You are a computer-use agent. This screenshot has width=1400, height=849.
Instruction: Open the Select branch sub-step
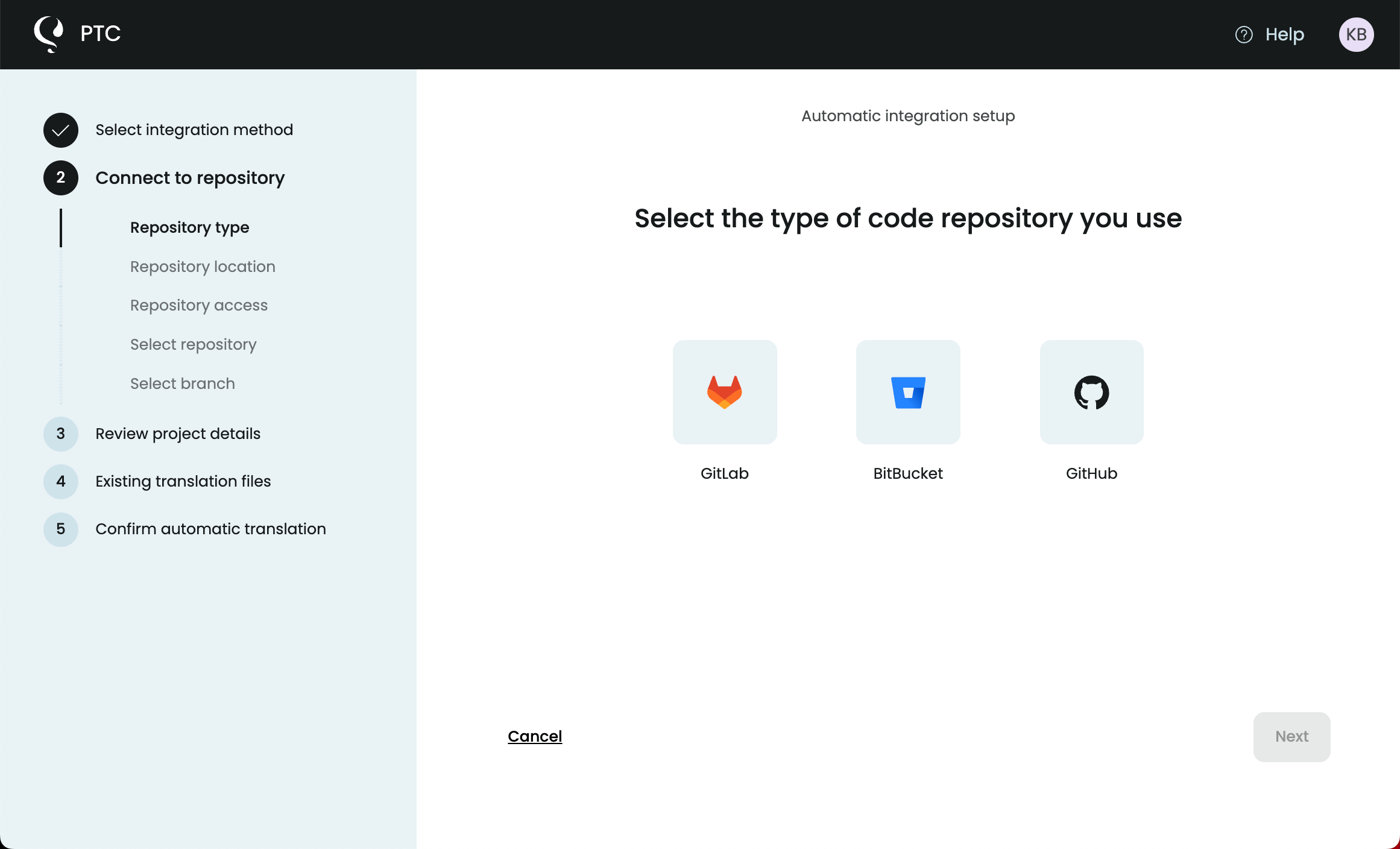182,383
